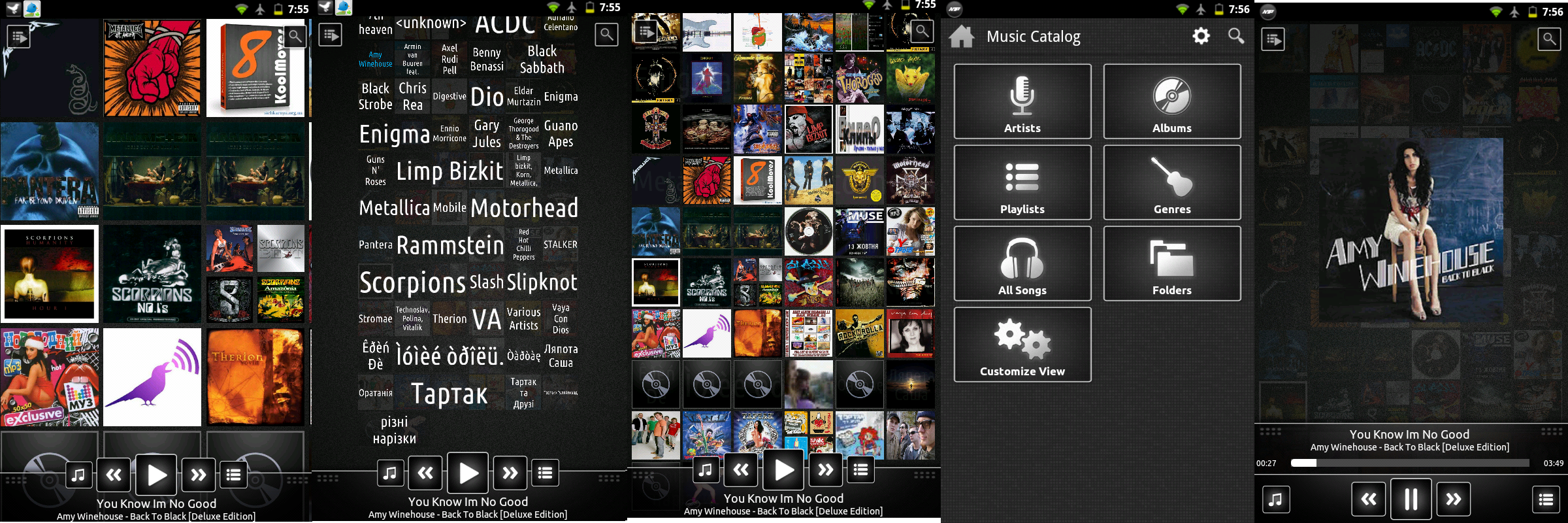The width and height of the screenshot is (1568, 523).
Task: Select Gary Jules in the artist cloud
Action: (487, 133)
